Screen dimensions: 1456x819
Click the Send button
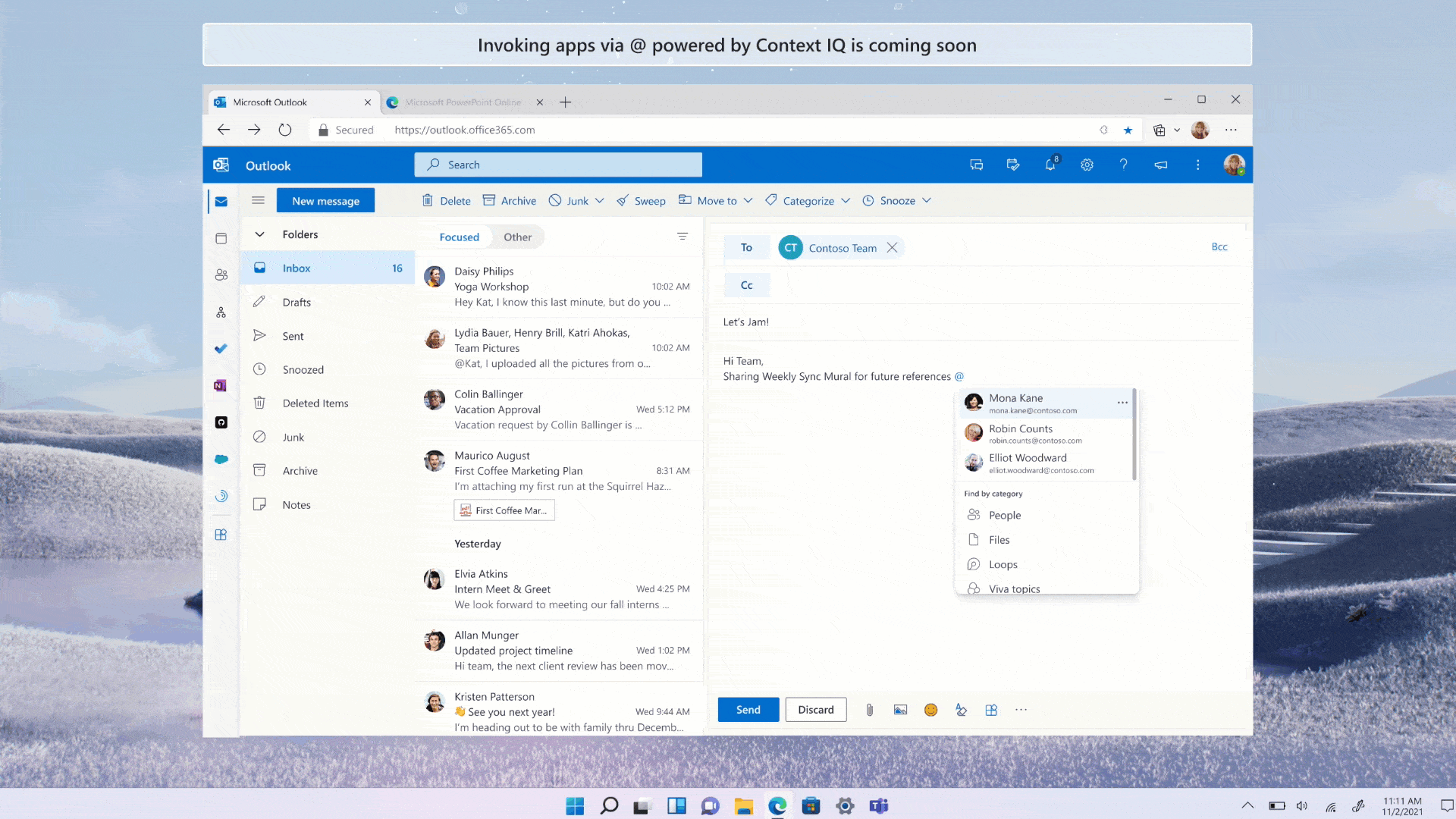click(749, 709)
